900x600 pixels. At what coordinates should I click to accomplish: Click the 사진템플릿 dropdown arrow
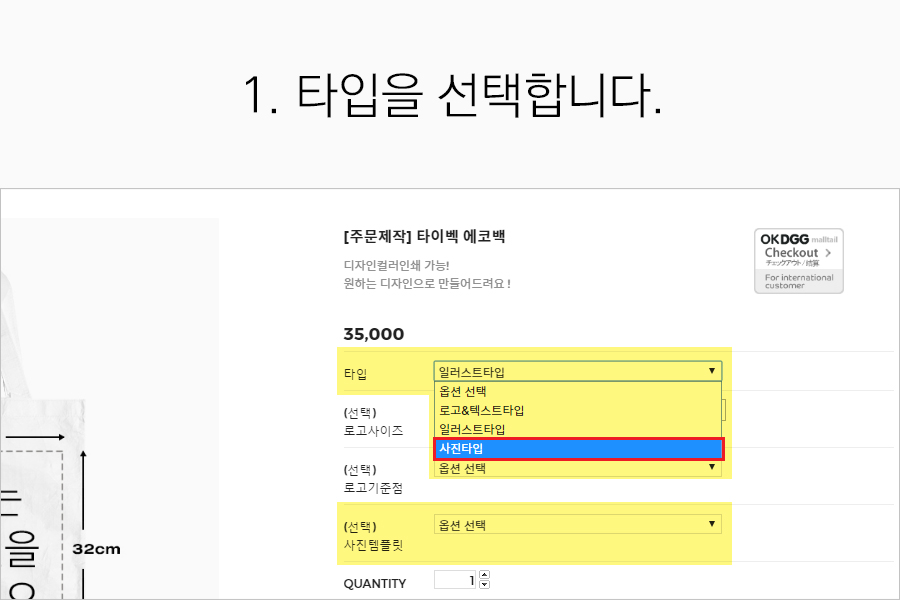tap(712, 524)
